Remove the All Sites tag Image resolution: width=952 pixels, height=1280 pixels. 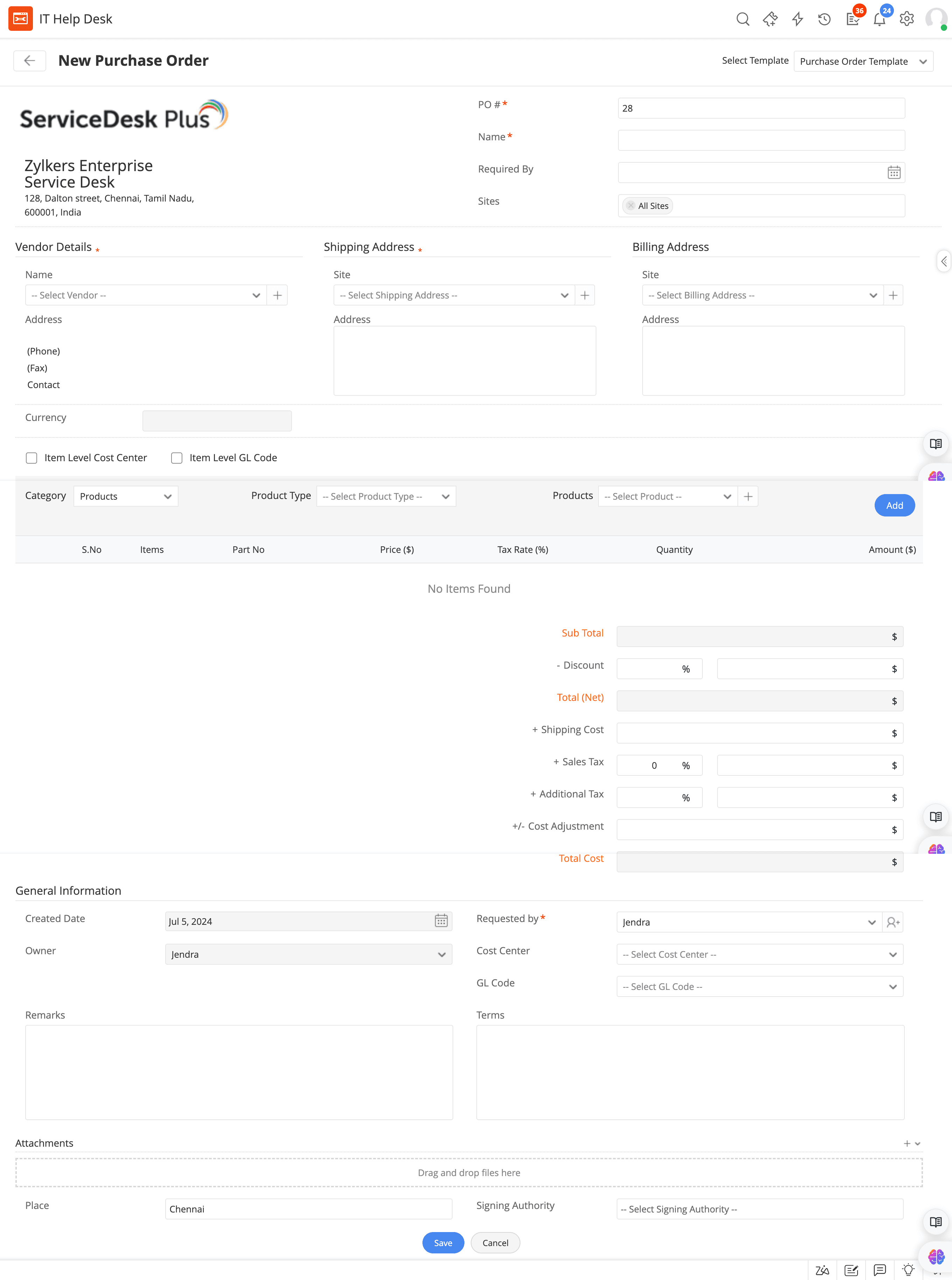tap(630, 206)
